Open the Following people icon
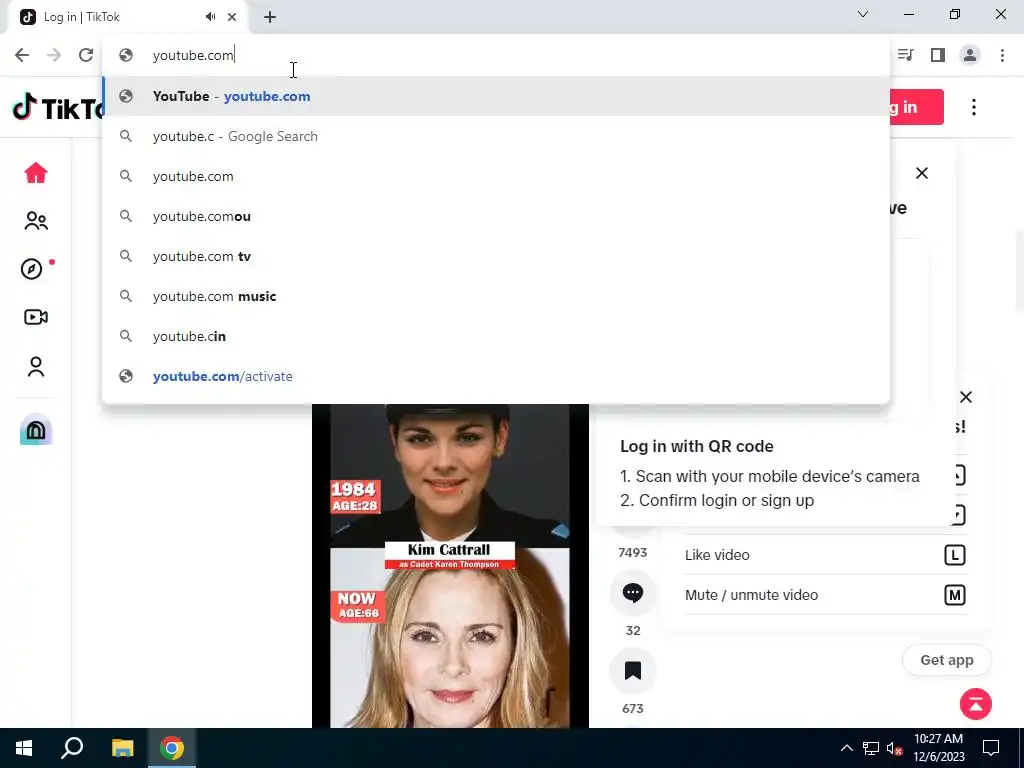 (36, 221)
